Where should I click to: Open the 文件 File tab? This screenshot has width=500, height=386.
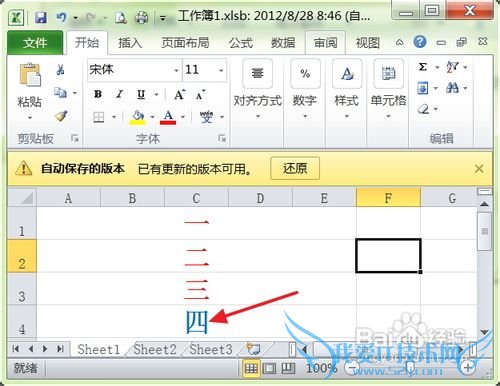(x=35, y=43)
